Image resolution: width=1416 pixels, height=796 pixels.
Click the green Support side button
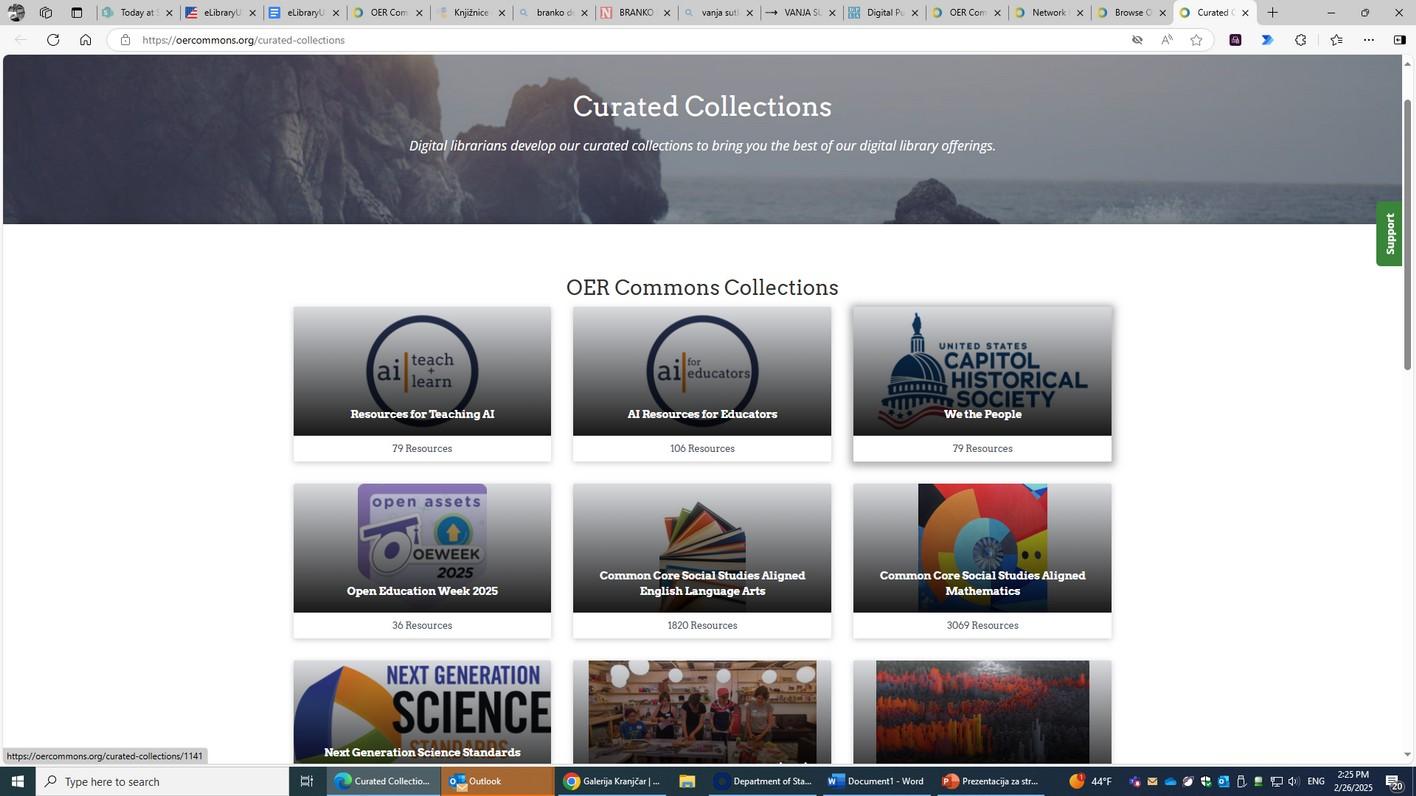1389,234
